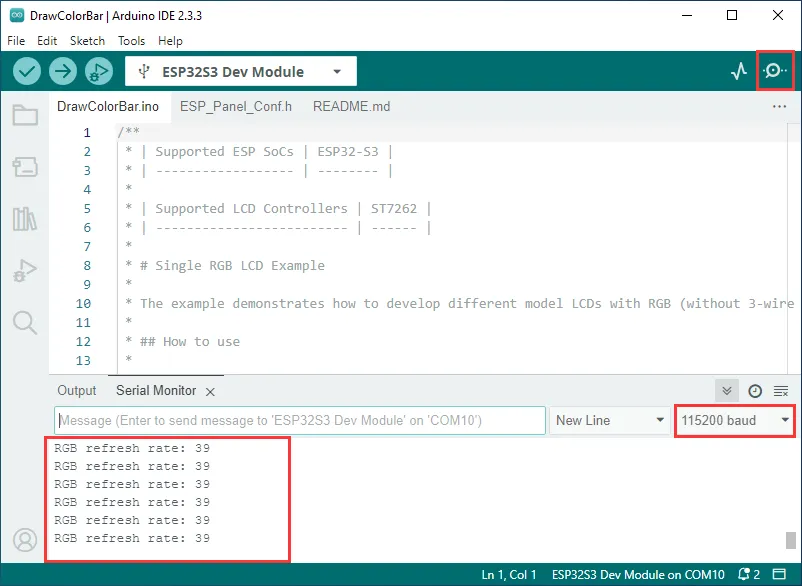Open Serial Monitor magnifier icon
Screen dimensions: 802x586
tap(775, 72)
